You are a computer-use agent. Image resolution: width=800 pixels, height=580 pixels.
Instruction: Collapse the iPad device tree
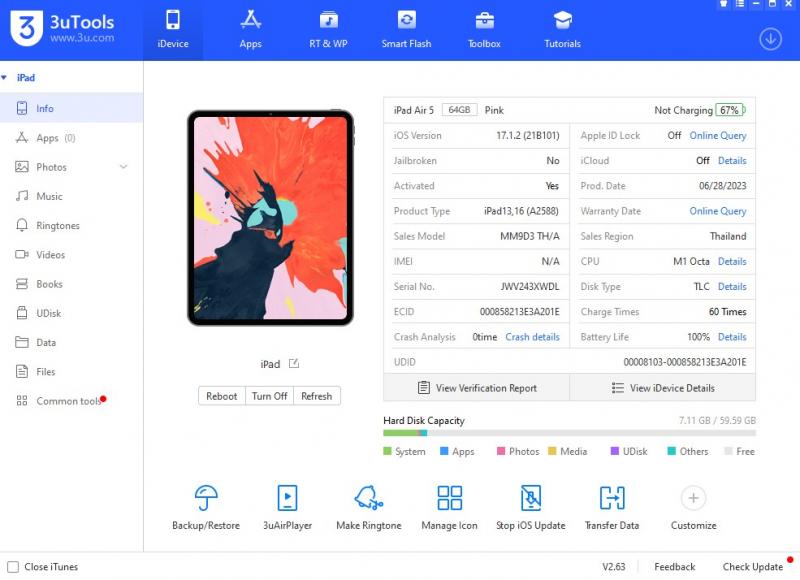tap(4, 78)
